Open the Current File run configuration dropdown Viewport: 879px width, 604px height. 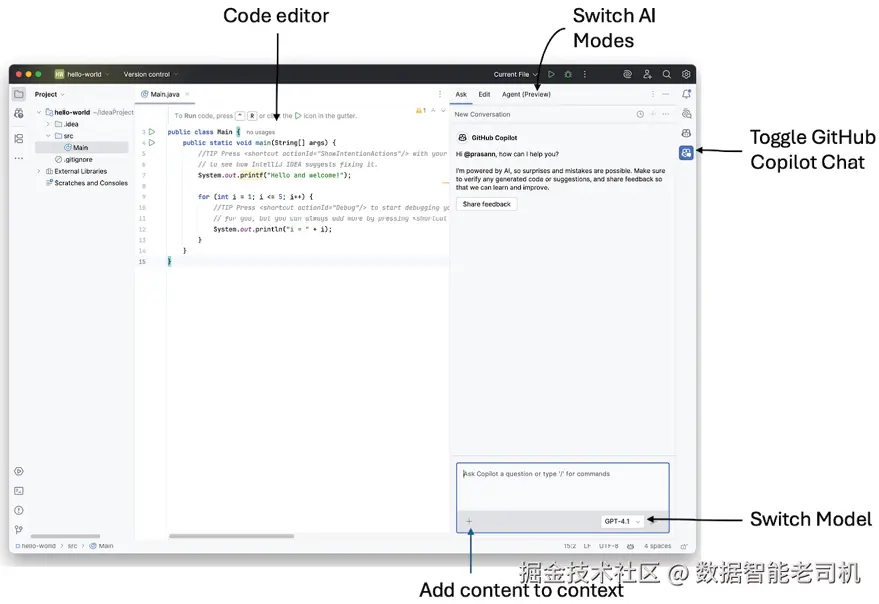coord(515,74)
